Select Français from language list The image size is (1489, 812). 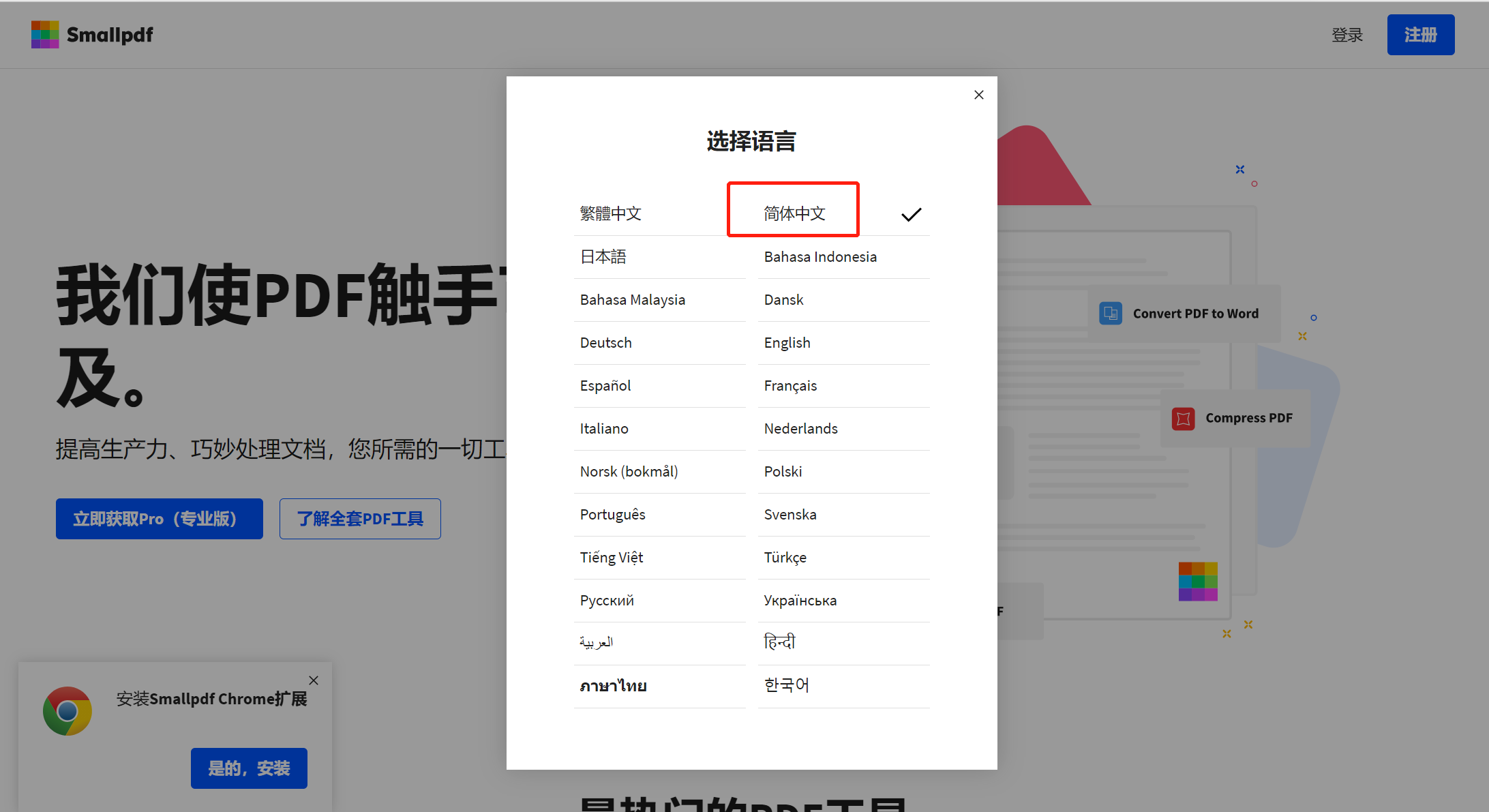(790, 385)
